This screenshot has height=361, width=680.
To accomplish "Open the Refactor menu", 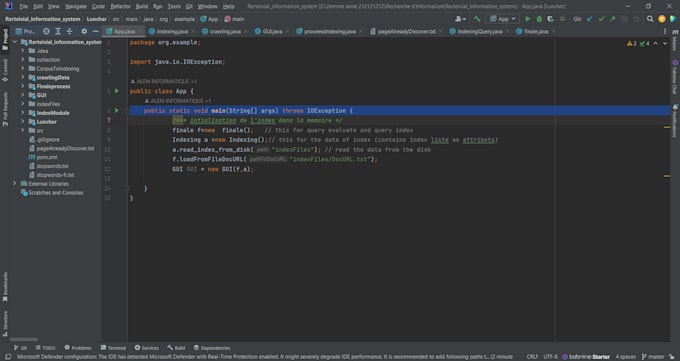I will coord(121,7).
